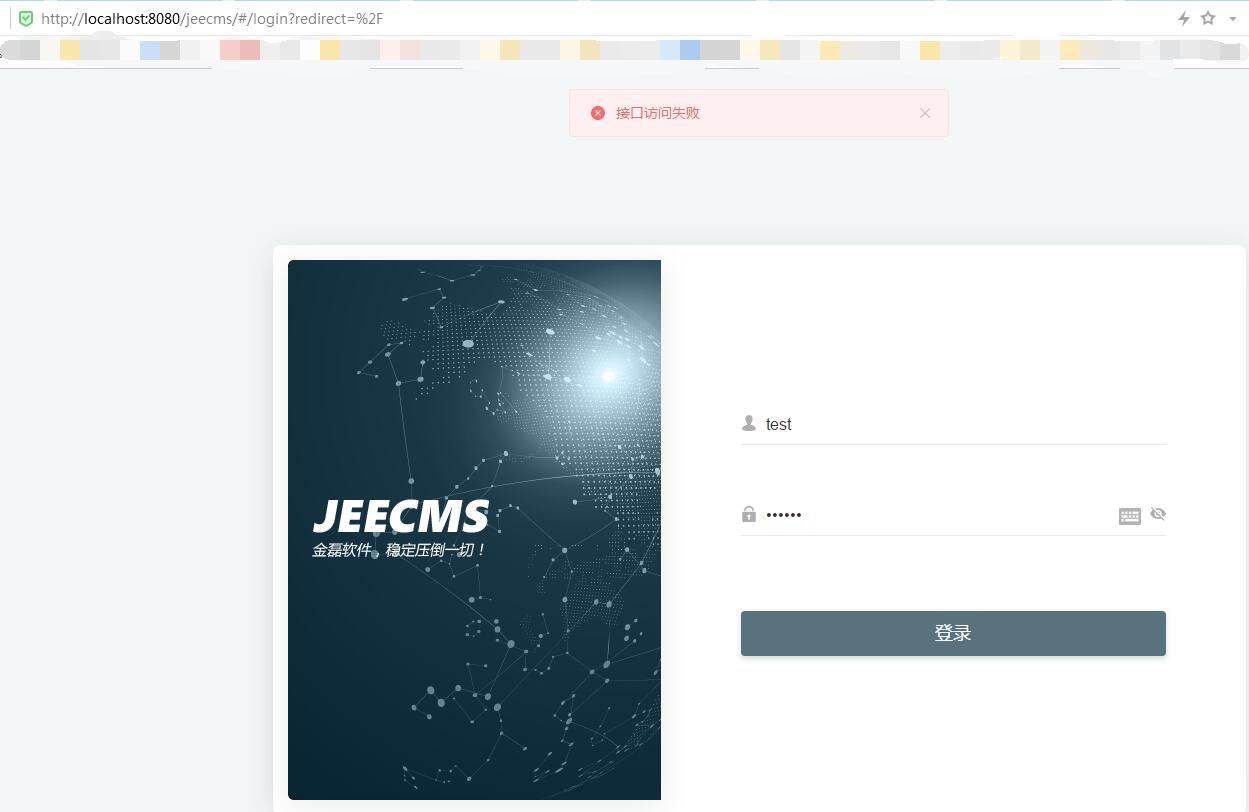
Task: Toggle password visibility eye icon
Action: point(1158,514)
